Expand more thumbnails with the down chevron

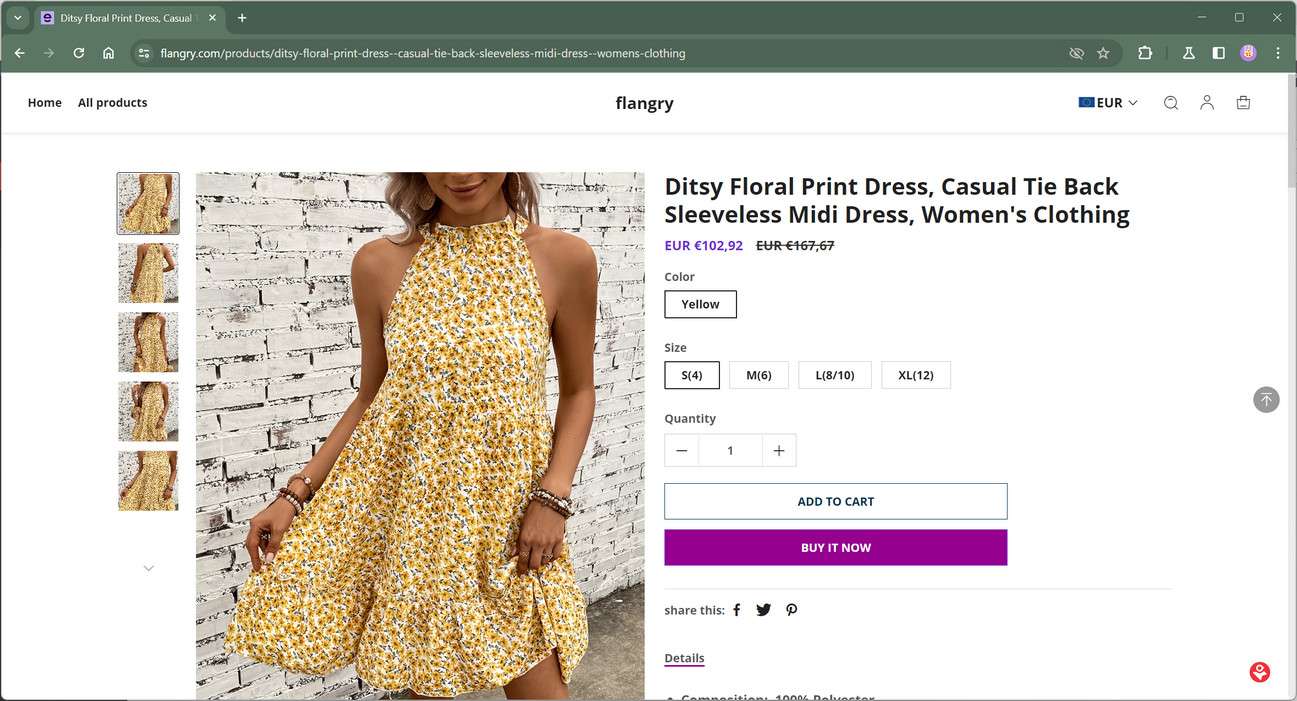[149, 568]
